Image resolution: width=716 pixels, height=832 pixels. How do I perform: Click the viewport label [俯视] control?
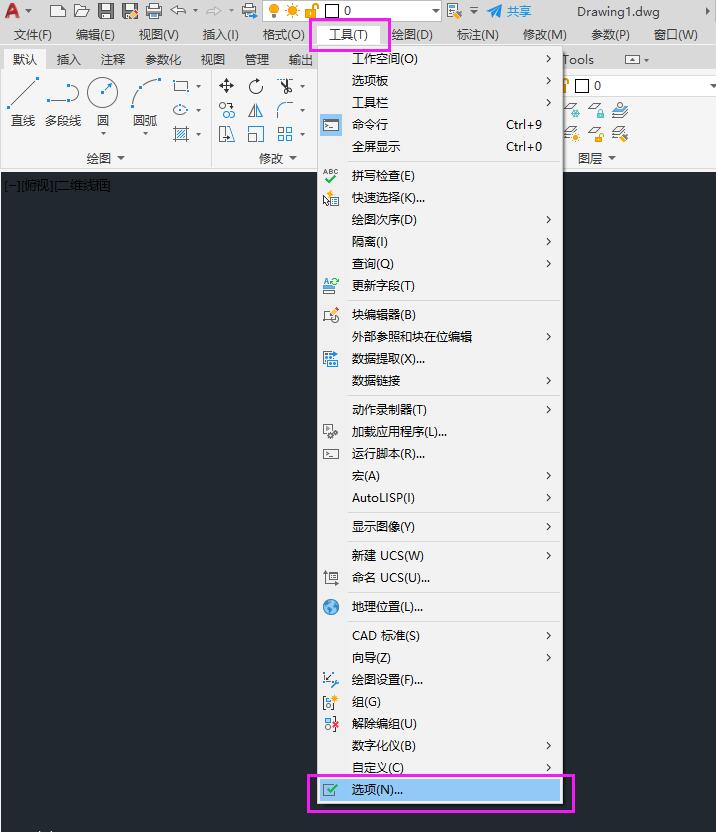[x=36, y=186]
